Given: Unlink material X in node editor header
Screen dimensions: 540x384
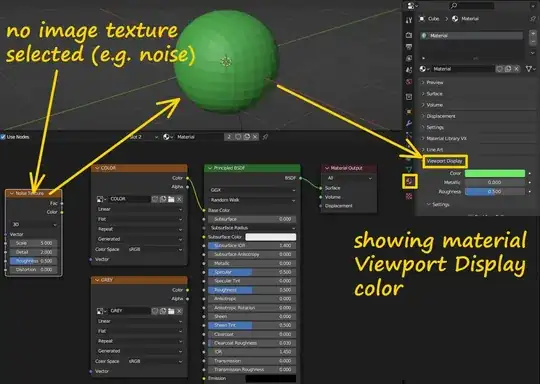Looking at the screenshot, I should (x=255, y=137).
